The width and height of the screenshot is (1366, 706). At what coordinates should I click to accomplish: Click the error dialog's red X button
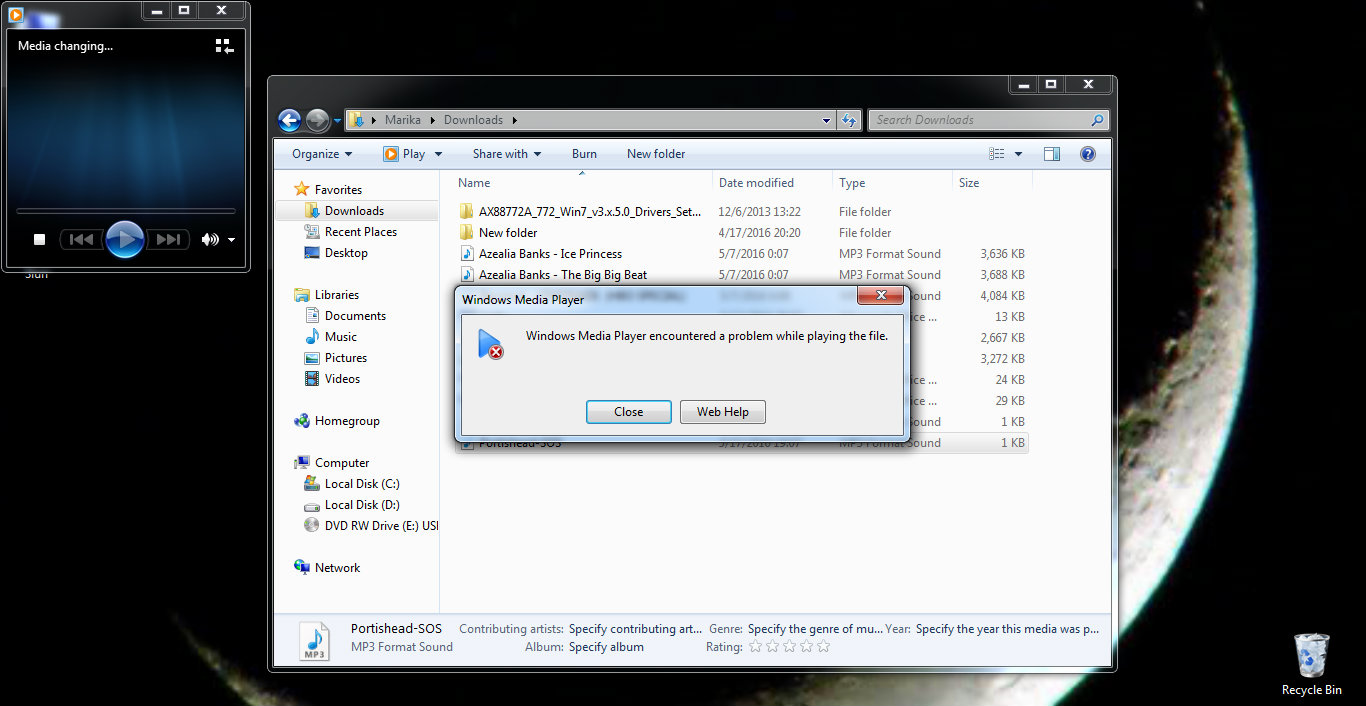click(881, 295)
